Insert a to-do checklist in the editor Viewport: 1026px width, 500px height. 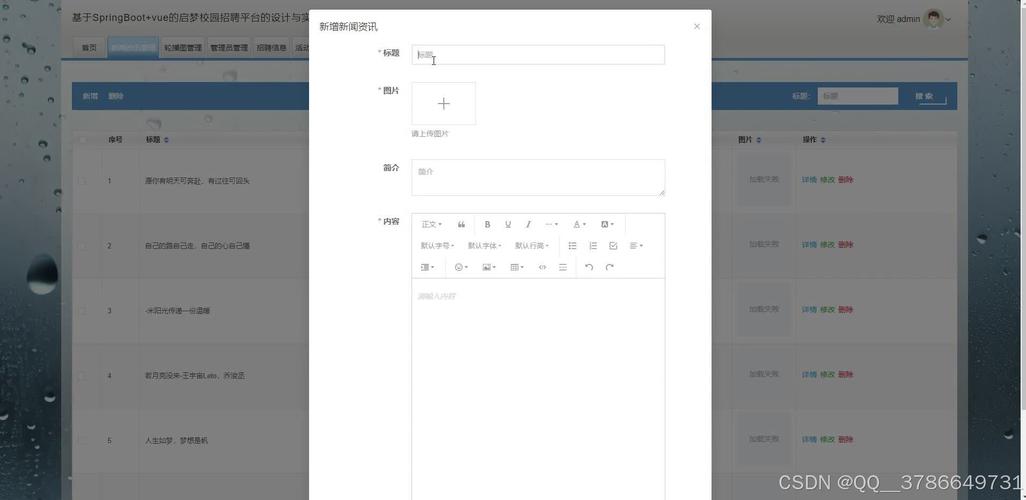(613, 245)
